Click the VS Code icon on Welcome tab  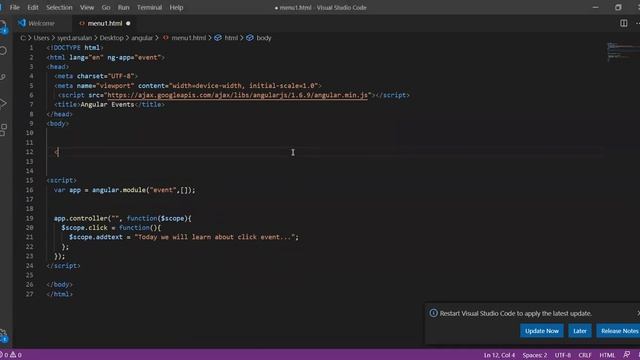[22, 23]
